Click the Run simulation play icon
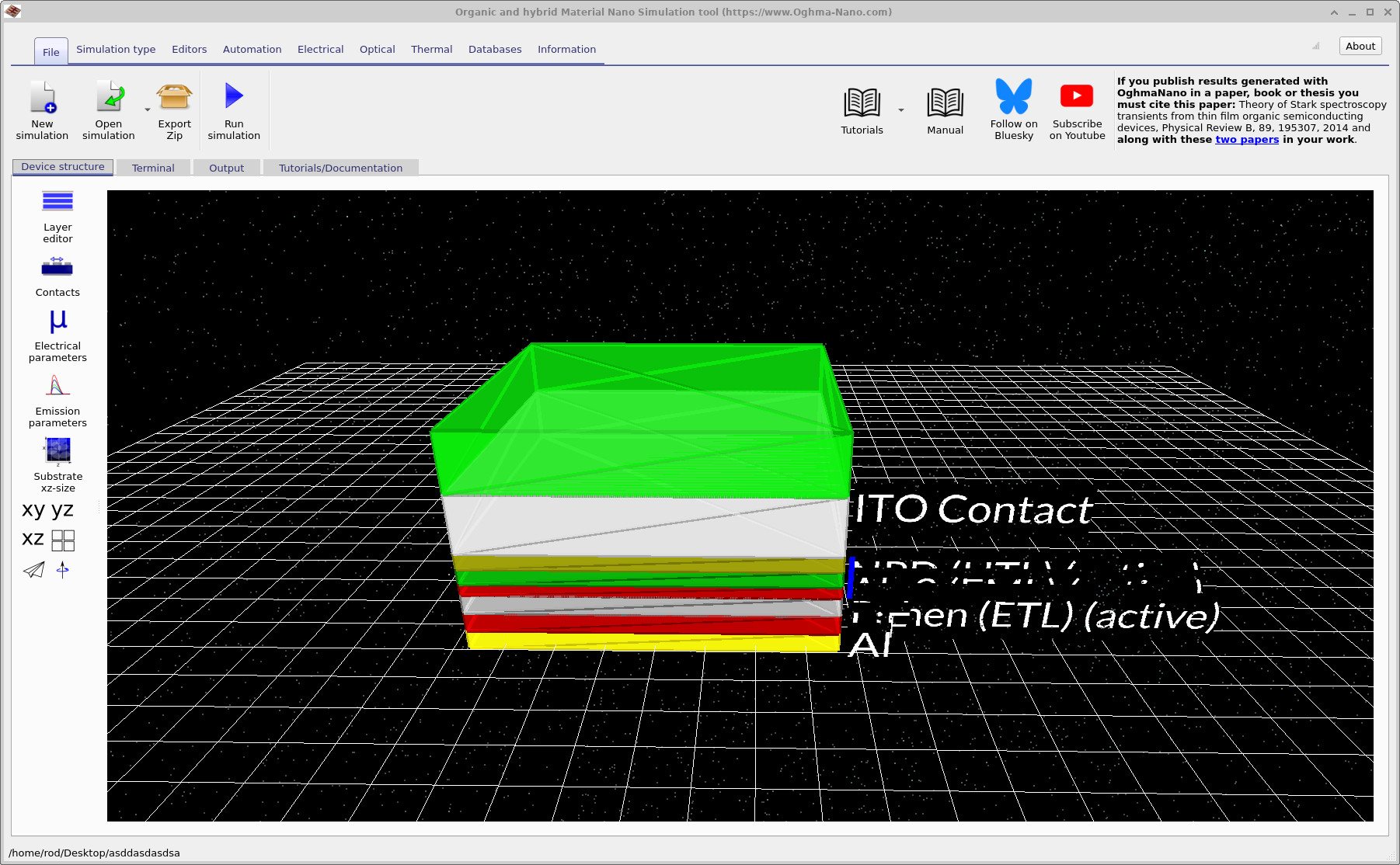Viewport: 1400px width, 865px height. [234, 97]
